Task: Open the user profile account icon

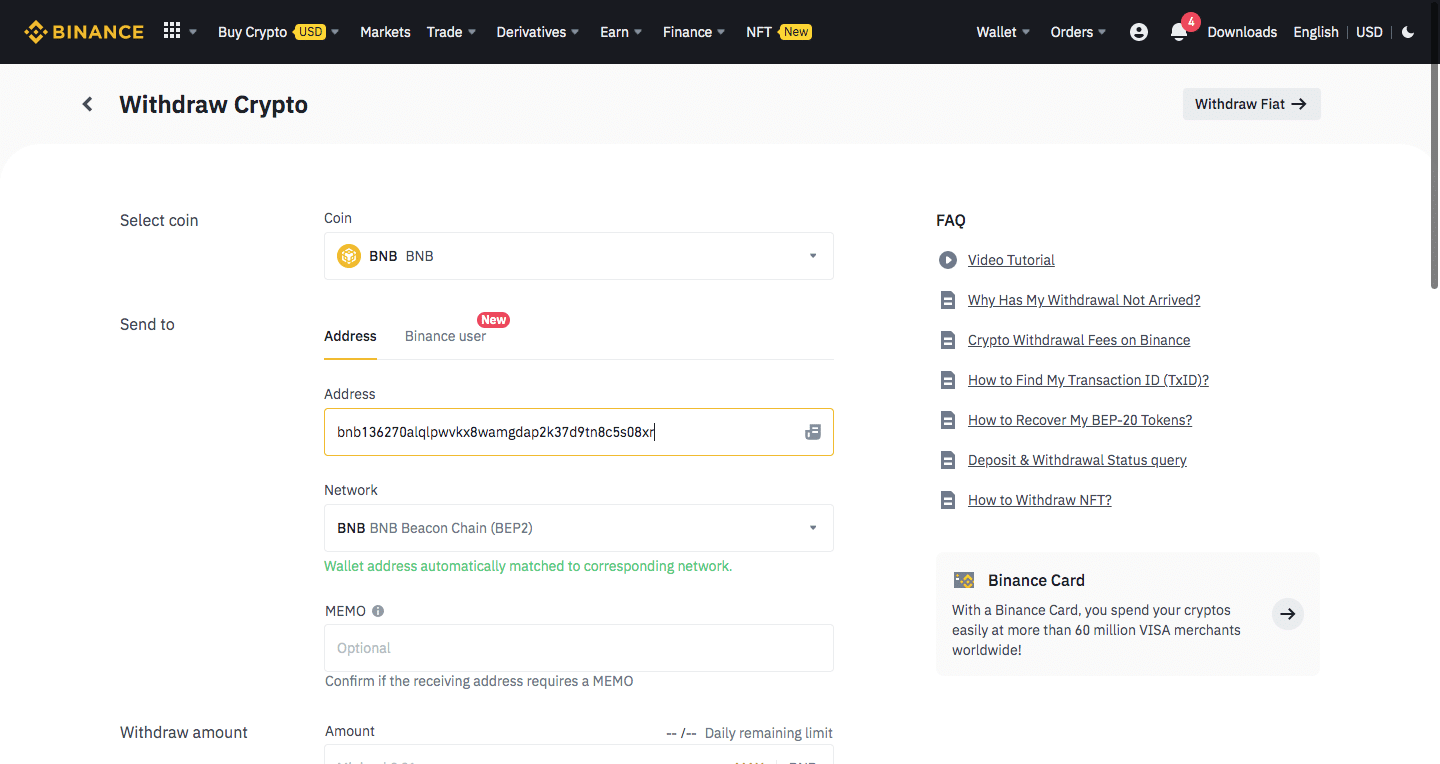Action: coord(1139,32)
